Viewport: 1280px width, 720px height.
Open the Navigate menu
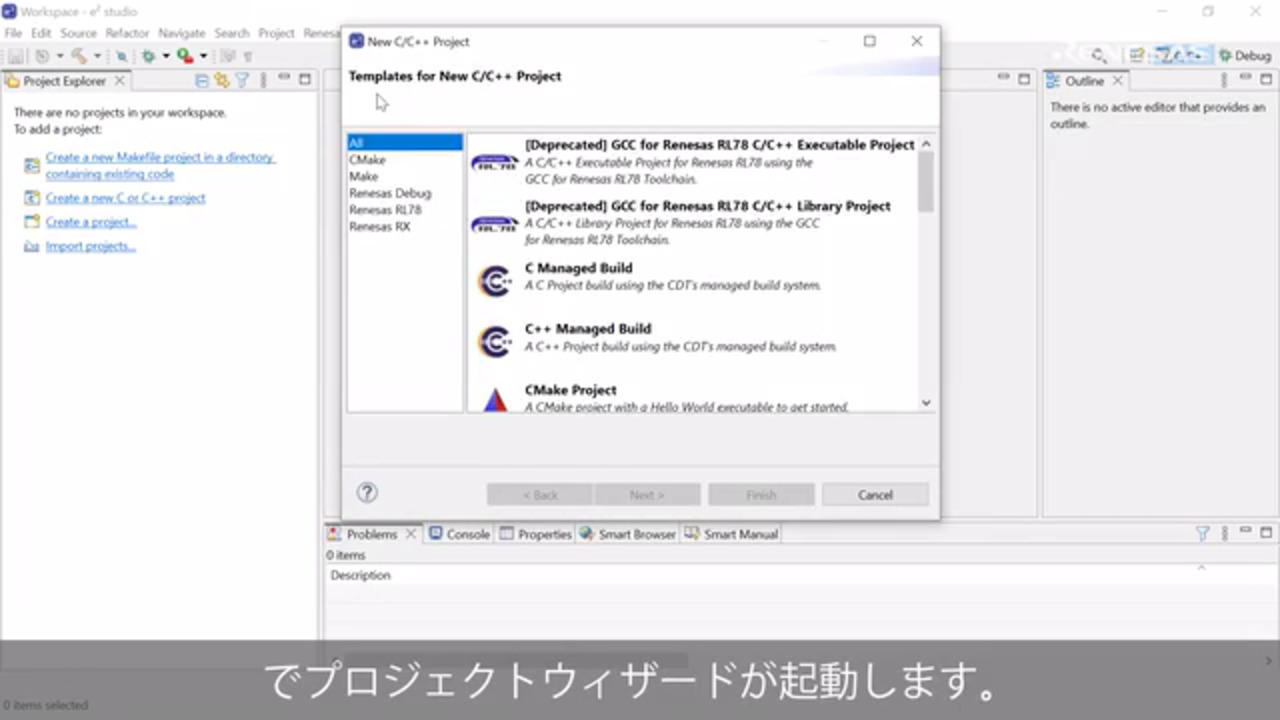[181, 33]
